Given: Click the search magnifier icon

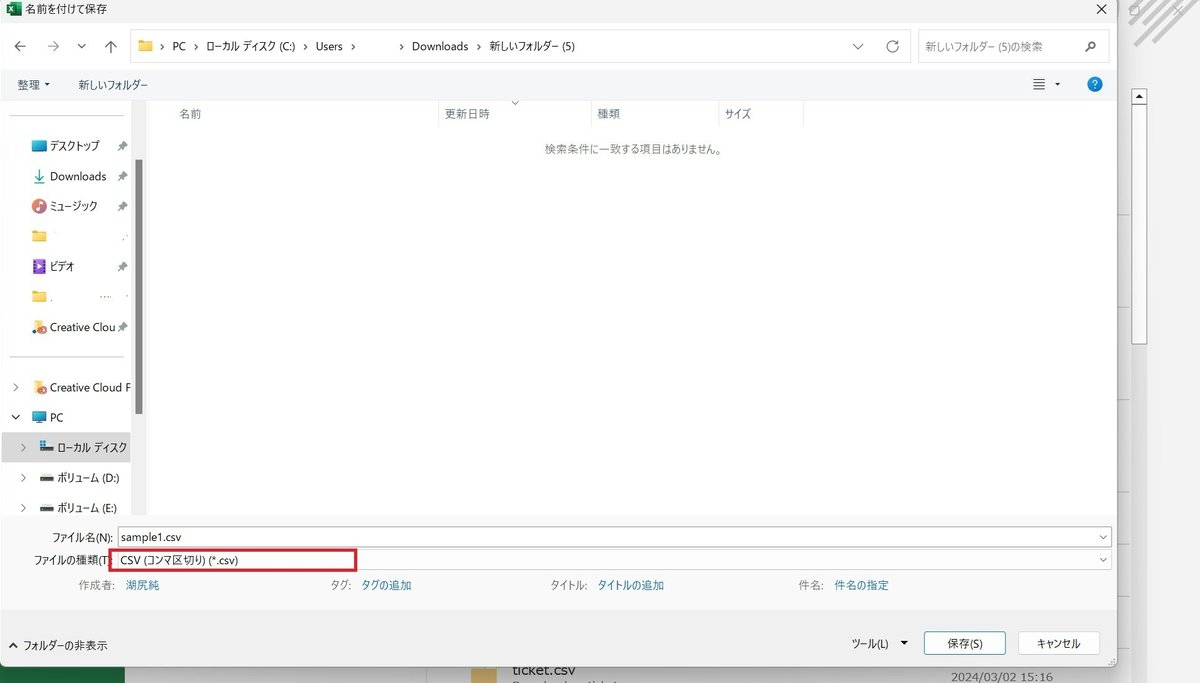Looking at the screenshot, I should (x=1091, y=46).
